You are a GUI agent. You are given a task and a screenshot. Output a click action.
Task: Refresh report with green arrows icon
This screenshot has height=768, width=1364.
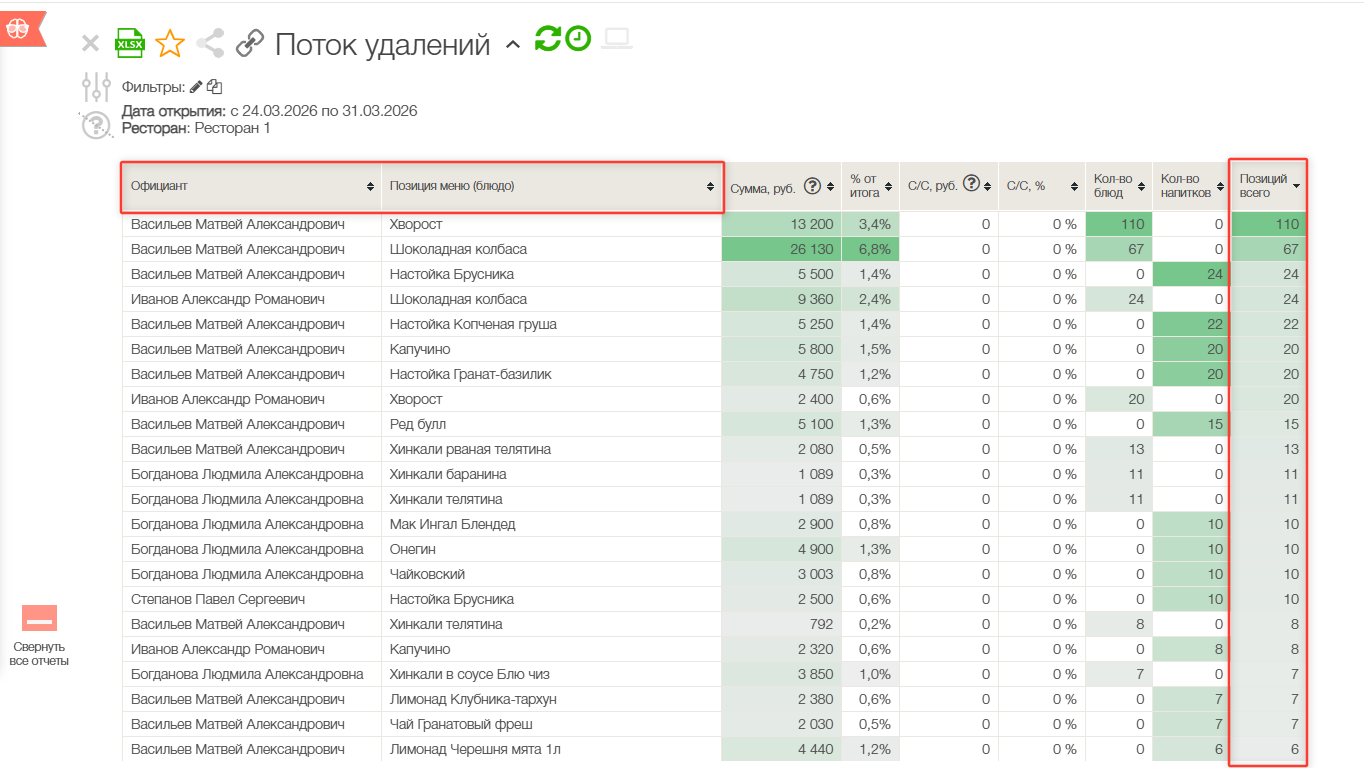547,38
